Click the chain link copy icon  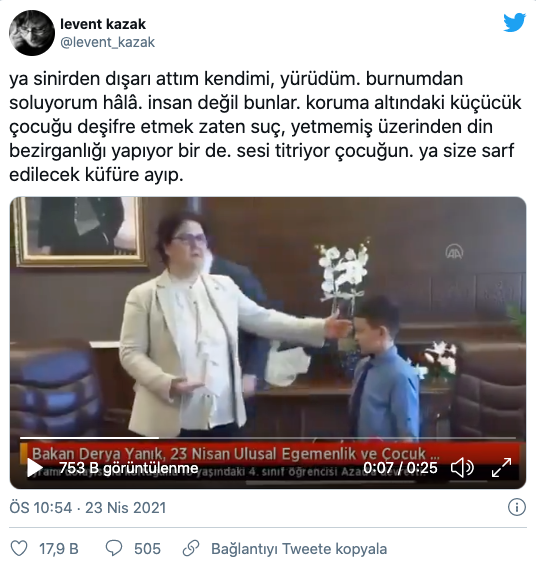(x=191, y=548)
